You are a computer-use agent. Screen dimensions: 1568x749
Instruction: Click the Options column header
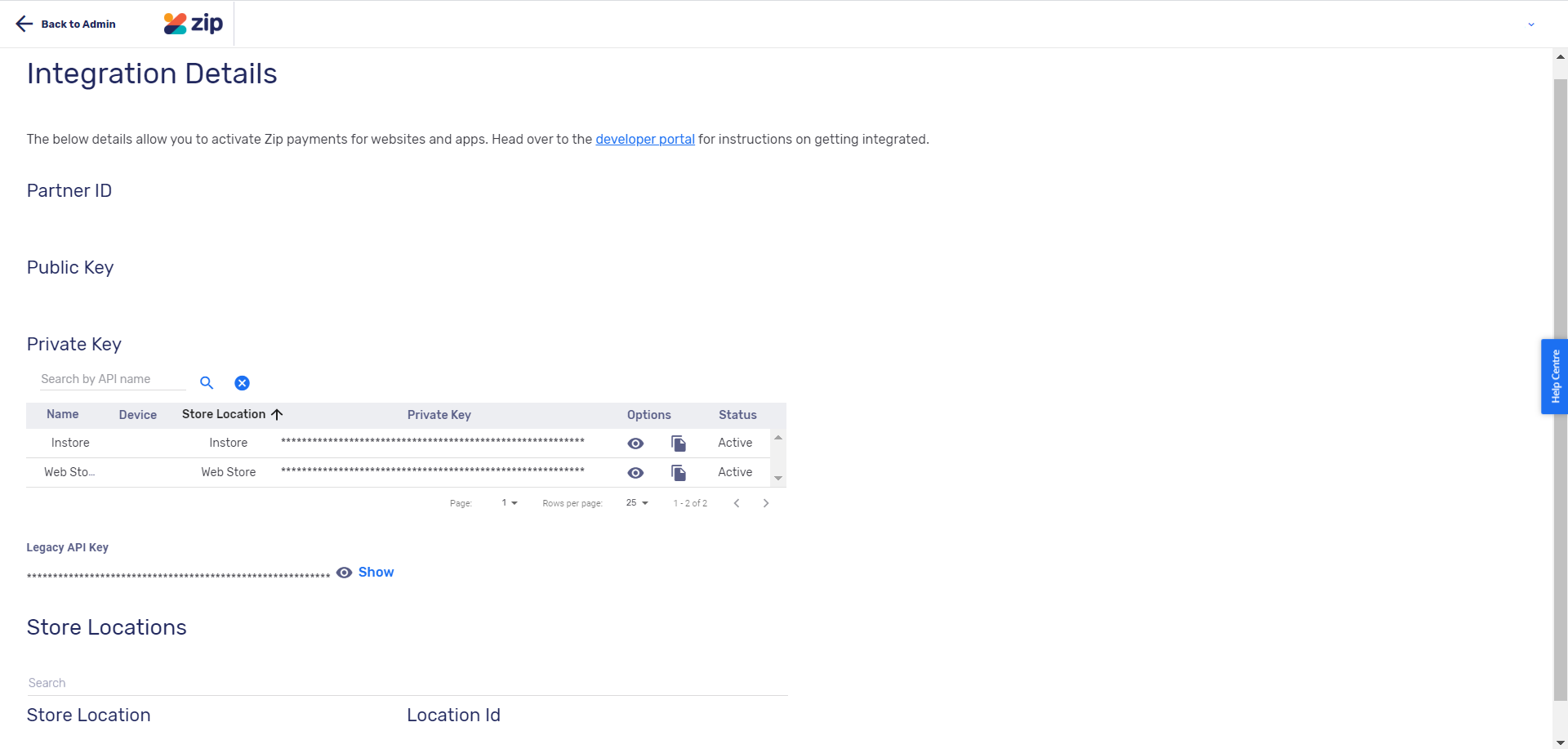click(649, 415)
